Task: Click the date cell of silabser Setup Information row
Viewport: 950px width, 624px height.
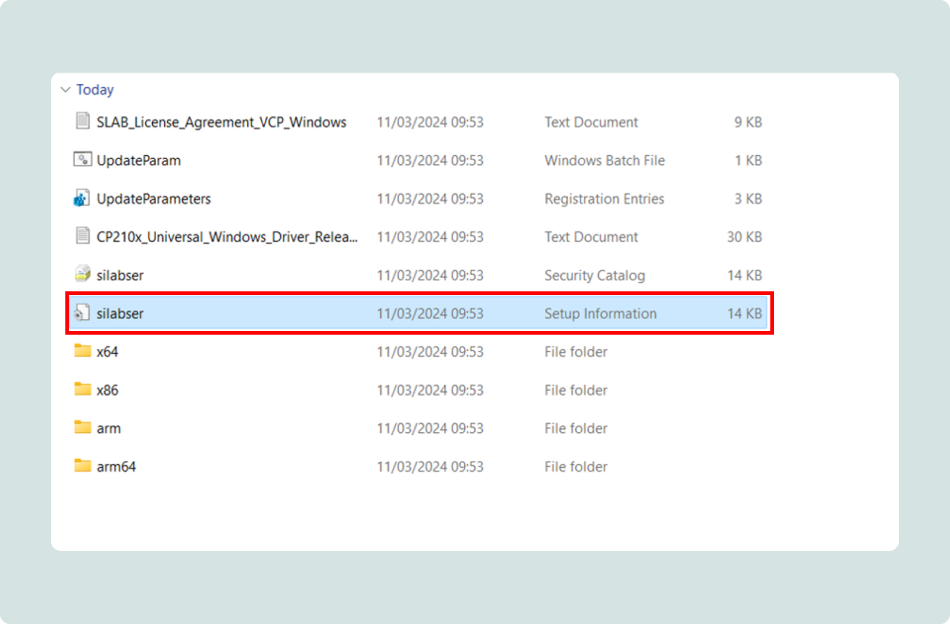Action: (430, 313)
